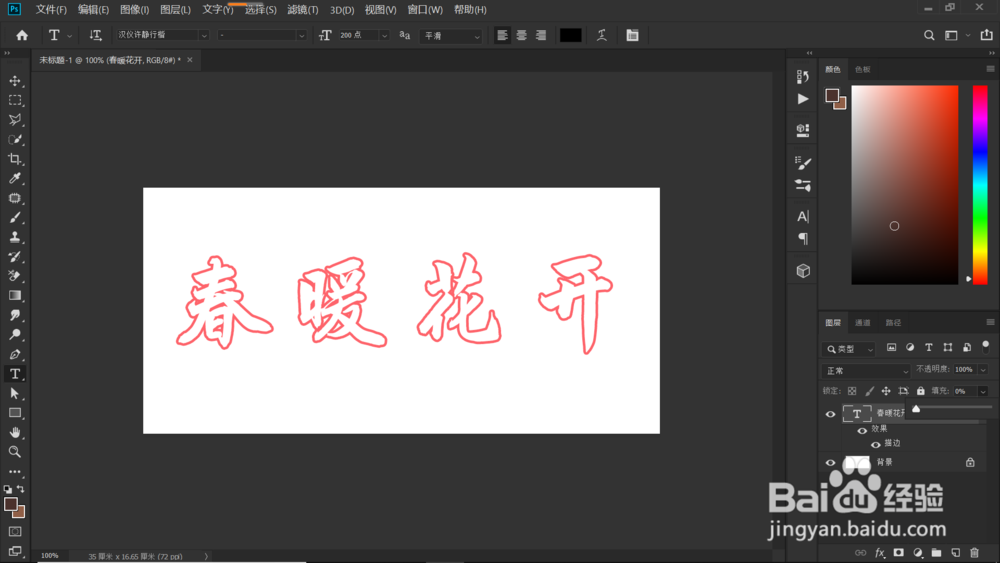Hide the 描边 stroke effect
1000x563 pixels.
[x=876, y=444]
